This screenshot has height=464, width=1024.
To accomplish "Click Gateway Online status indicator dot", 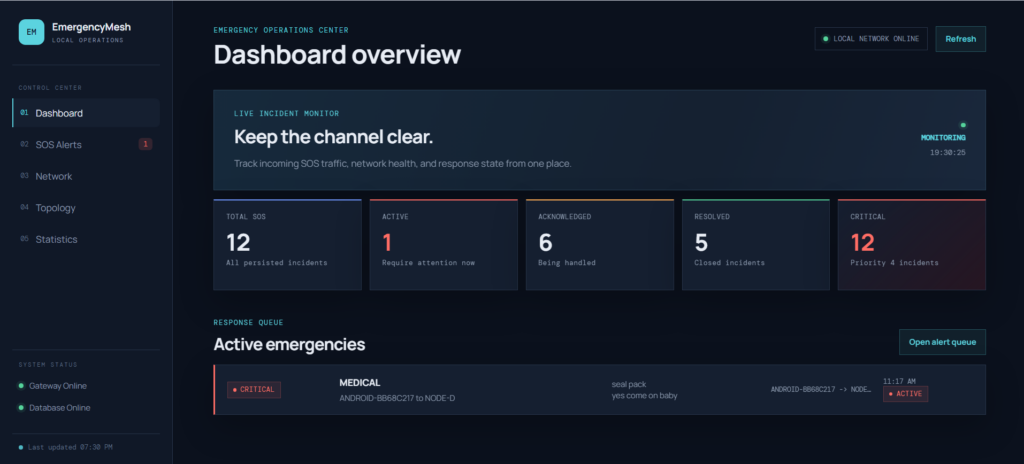I will coord(22,386).
